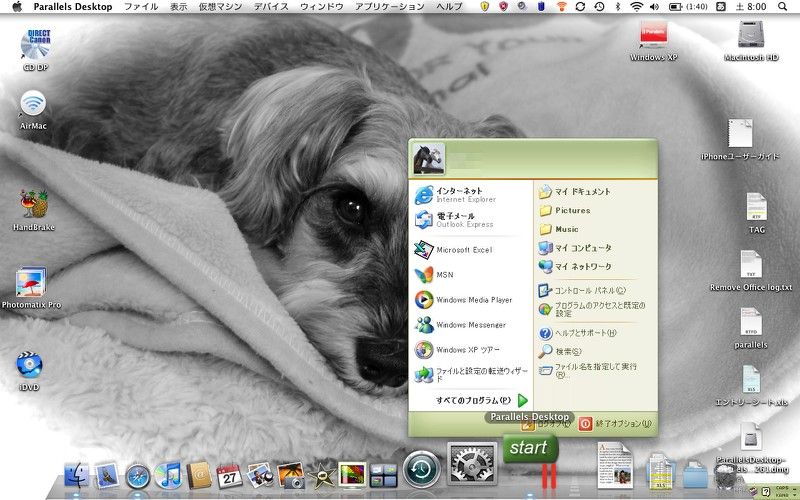Click the clock showing 土 8:00
The height and width of the screenshot is (500, 800).
pyautogui.click(x=751, y=7)
